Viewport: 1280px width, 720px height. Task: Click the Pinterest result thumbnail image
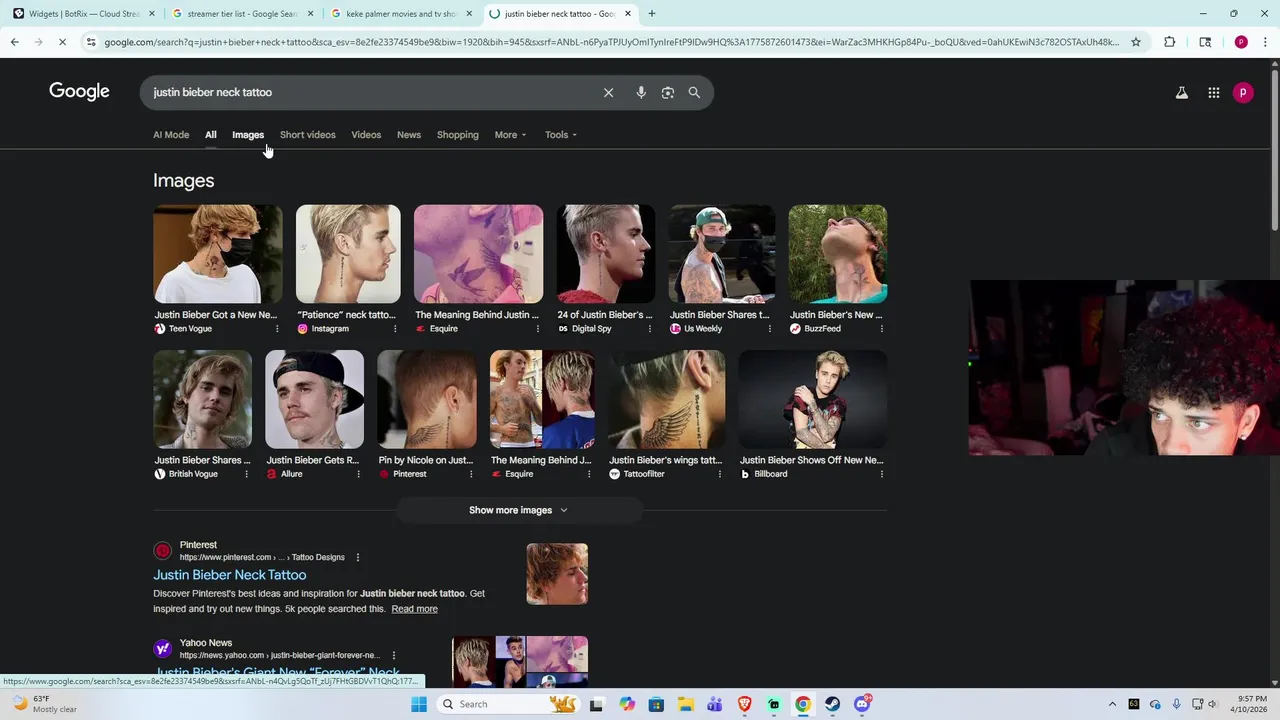click(557, 574)
